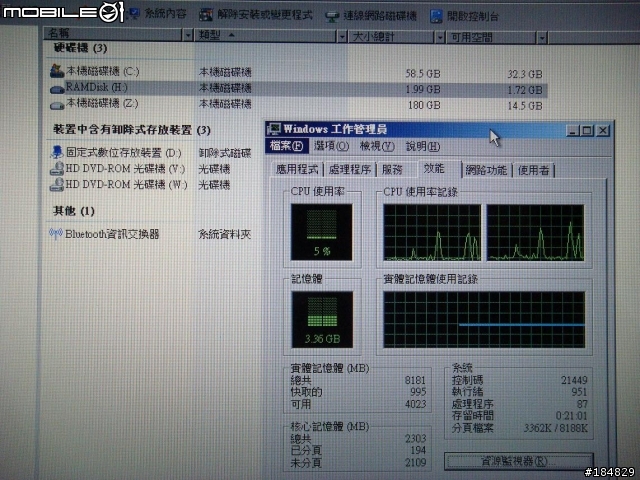Screen dimensions: 640x480
Task: Click HD DVD-ROM 光碟機 (W:) icon
Action: [57, 184]
